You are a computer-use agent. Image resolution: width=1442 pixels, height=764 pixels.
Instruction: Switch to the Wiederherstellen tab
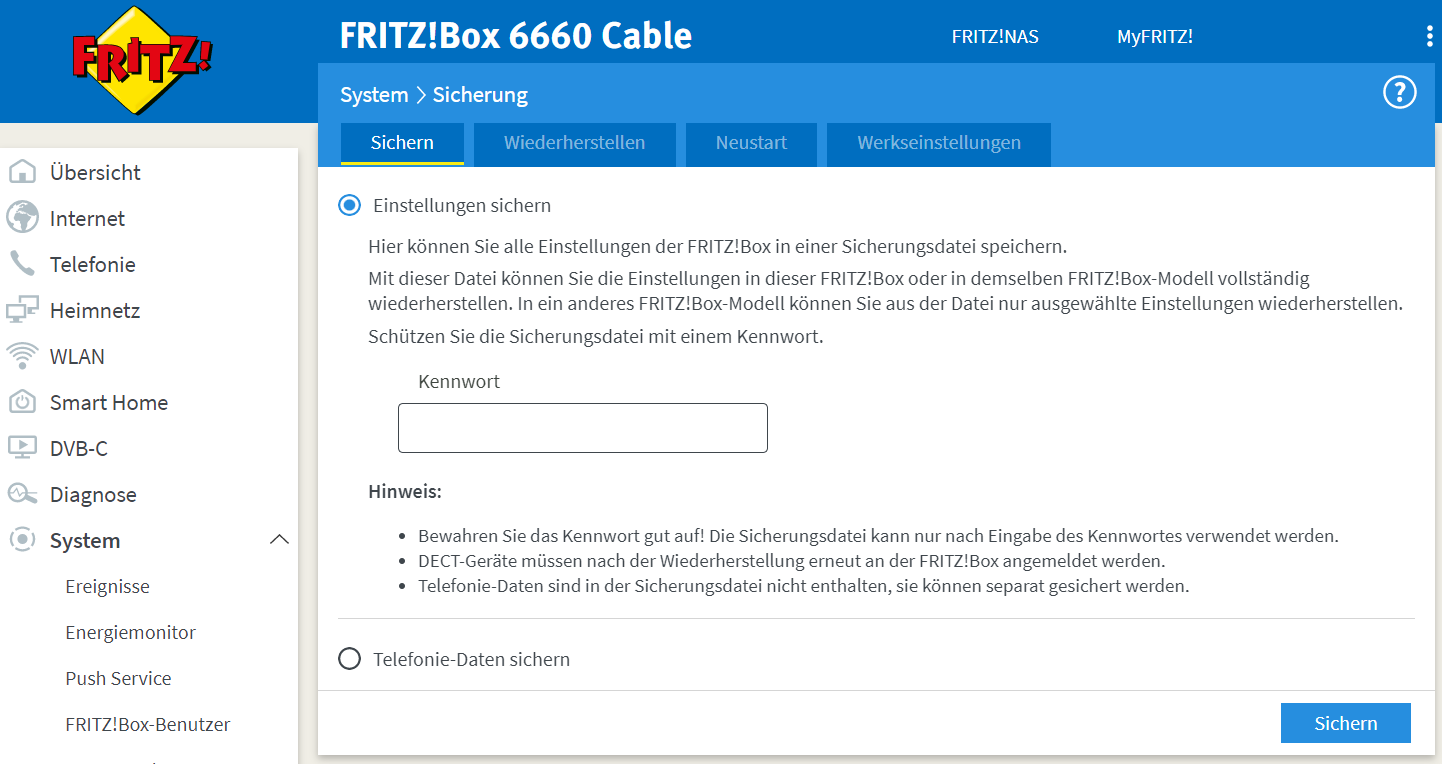pos(575,143)
